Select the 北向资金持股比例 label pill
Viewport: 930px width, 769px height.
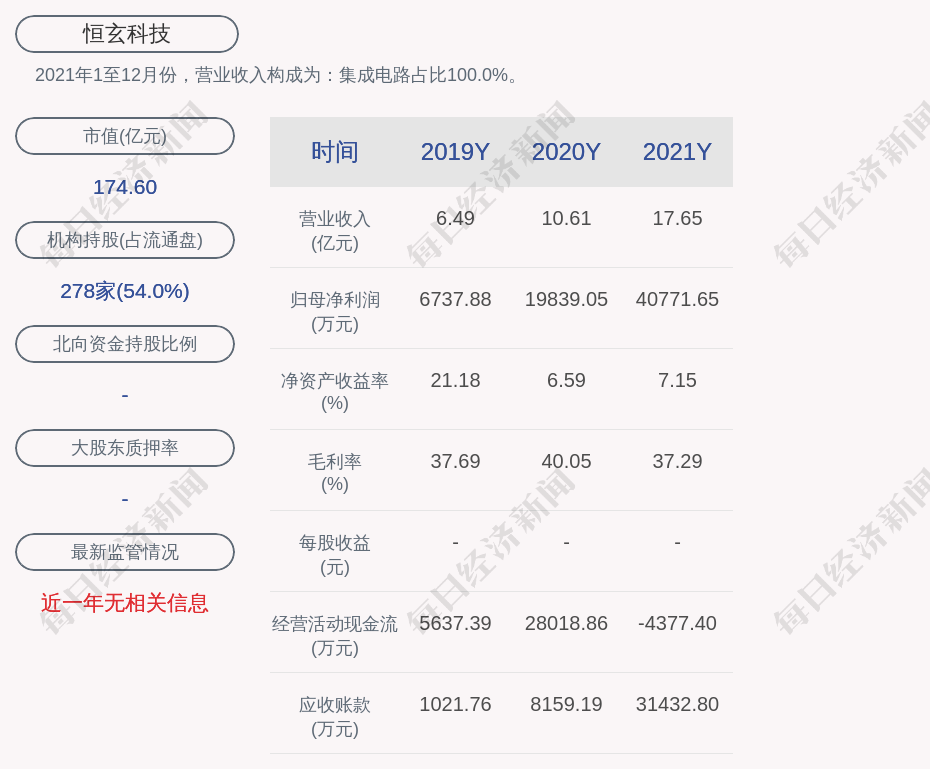tap(125, 344)
